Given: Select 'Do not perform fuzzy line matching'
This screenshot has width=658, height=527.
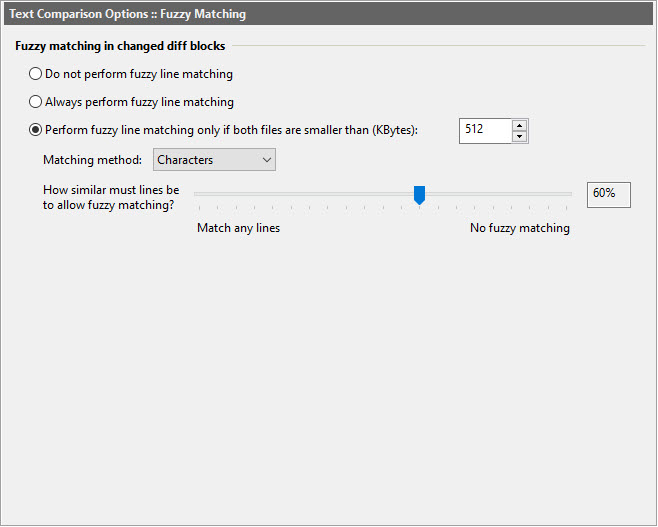Looking at the screenshot, I should coord(36,74).
